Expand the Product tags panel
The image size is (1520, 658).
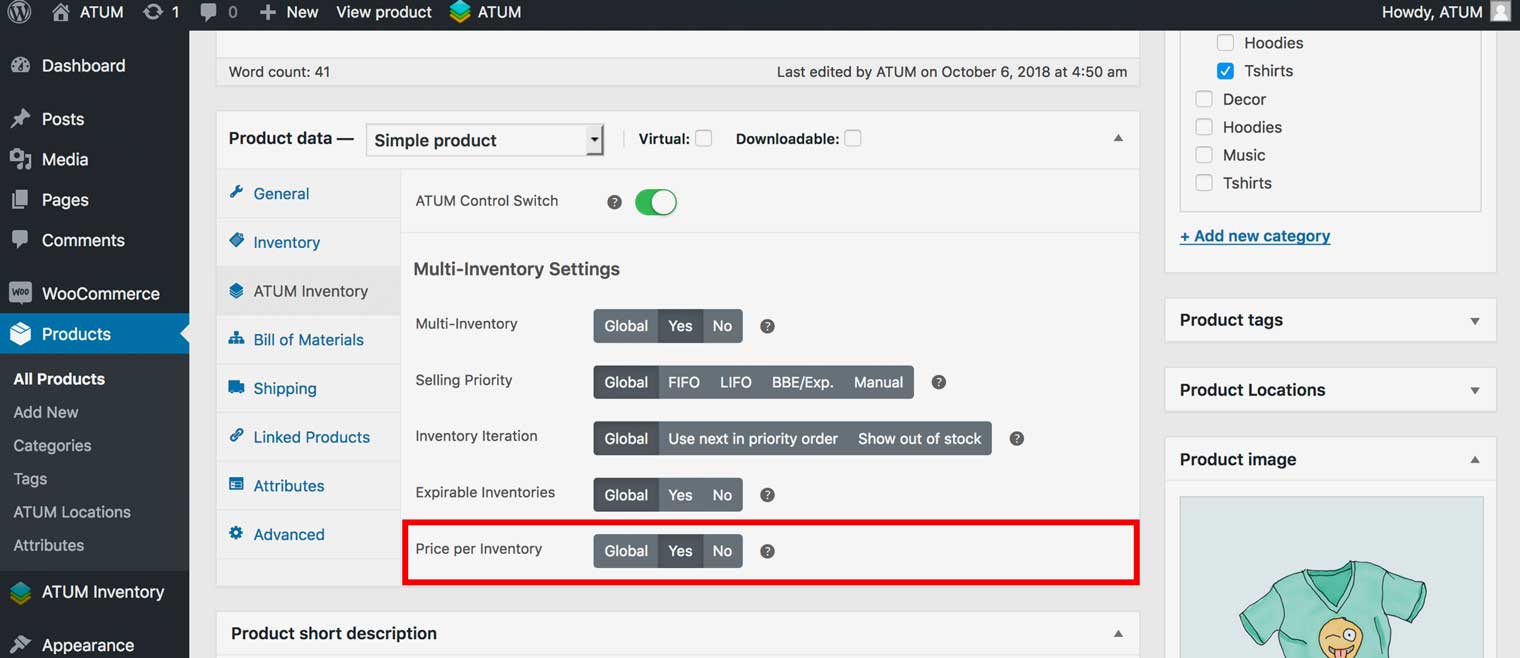[x=1474, y=321]
